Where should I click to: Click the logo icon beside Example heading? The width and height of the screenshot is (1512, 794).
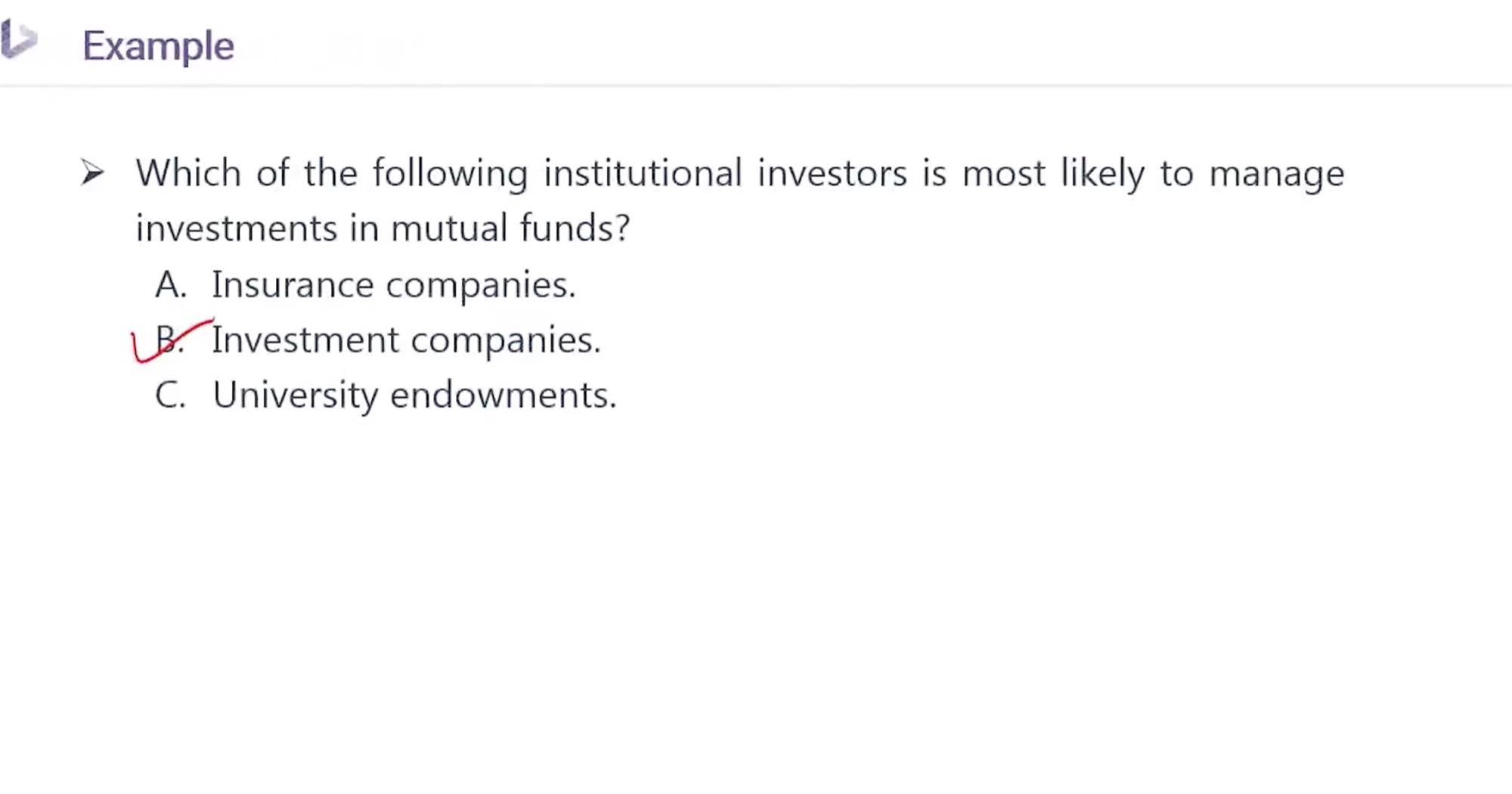19,39
